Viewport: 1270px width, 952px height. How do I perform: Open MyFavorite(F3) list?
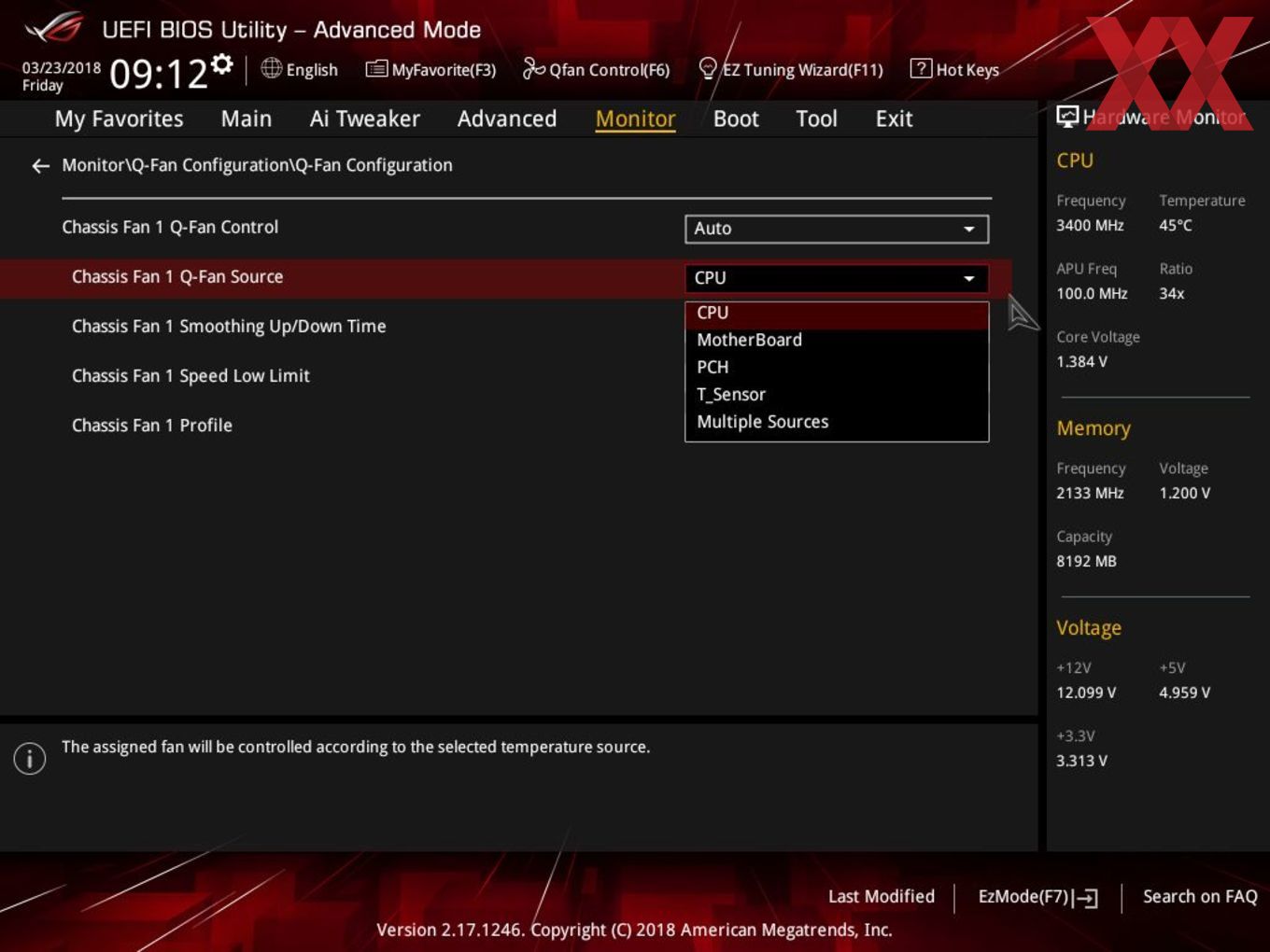430,69
